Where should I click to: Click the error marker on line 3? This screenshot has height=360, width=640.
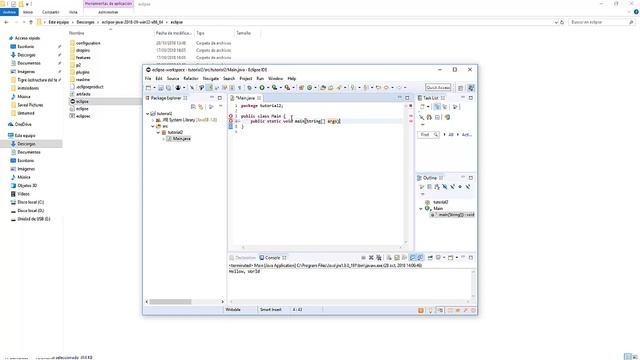tap(231, 116)
